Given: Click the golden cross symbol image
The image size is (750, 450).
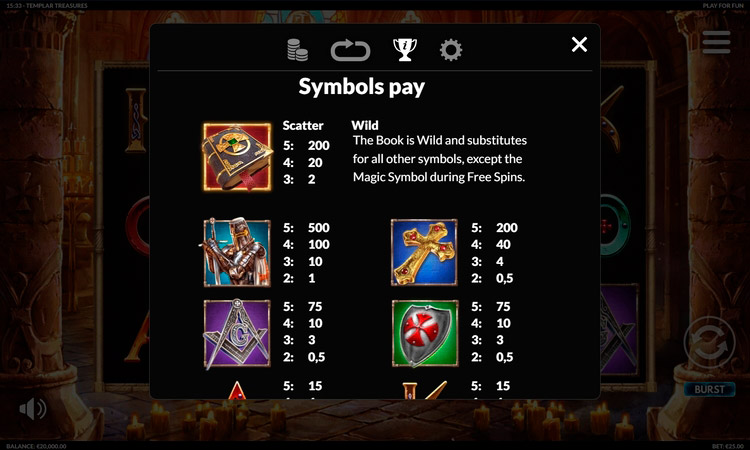Looking at the screenshot, I should pos(424,252).
